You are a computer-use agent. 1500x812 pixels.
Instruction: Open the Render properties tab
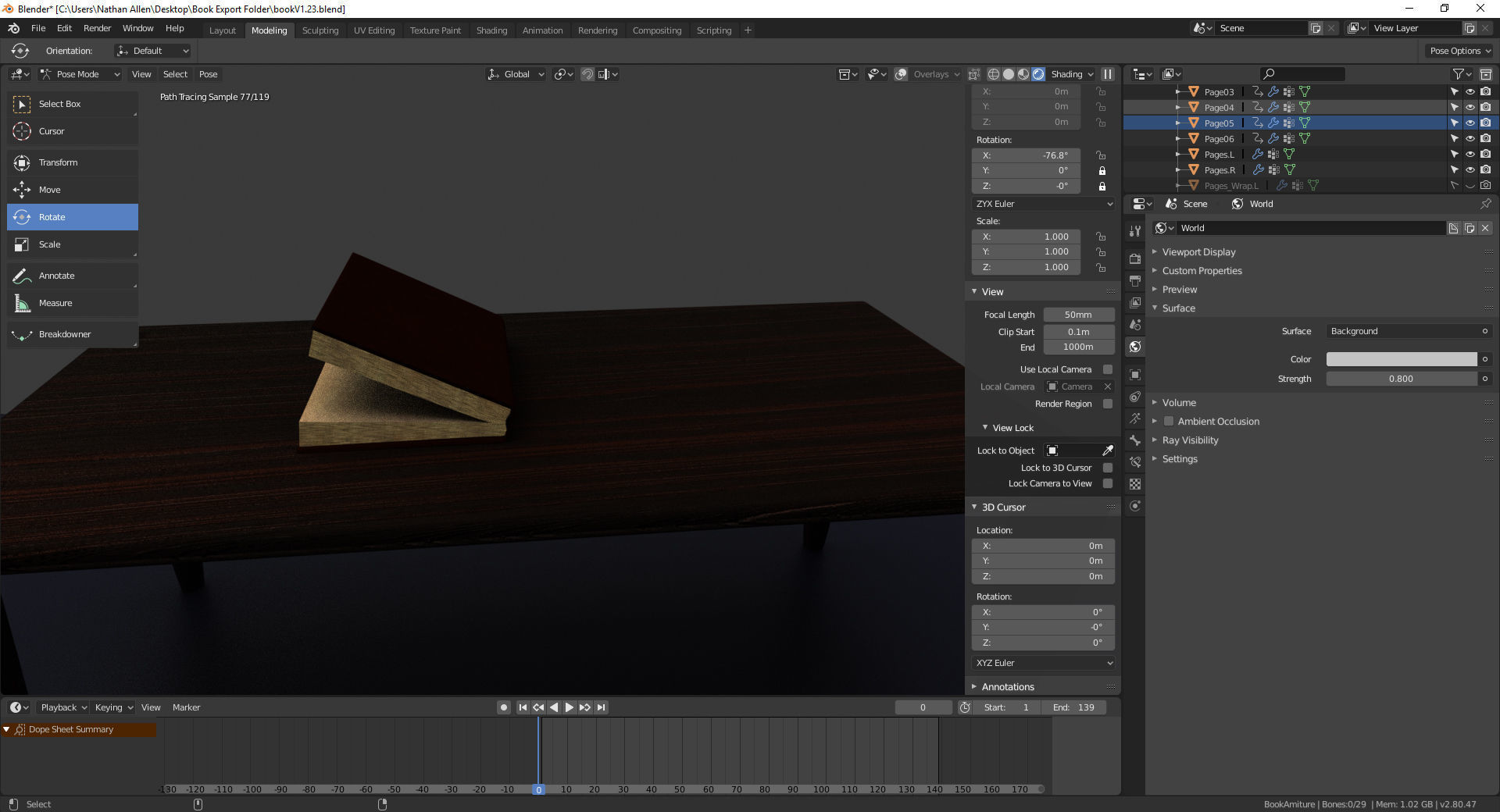tap(1134, 258)
